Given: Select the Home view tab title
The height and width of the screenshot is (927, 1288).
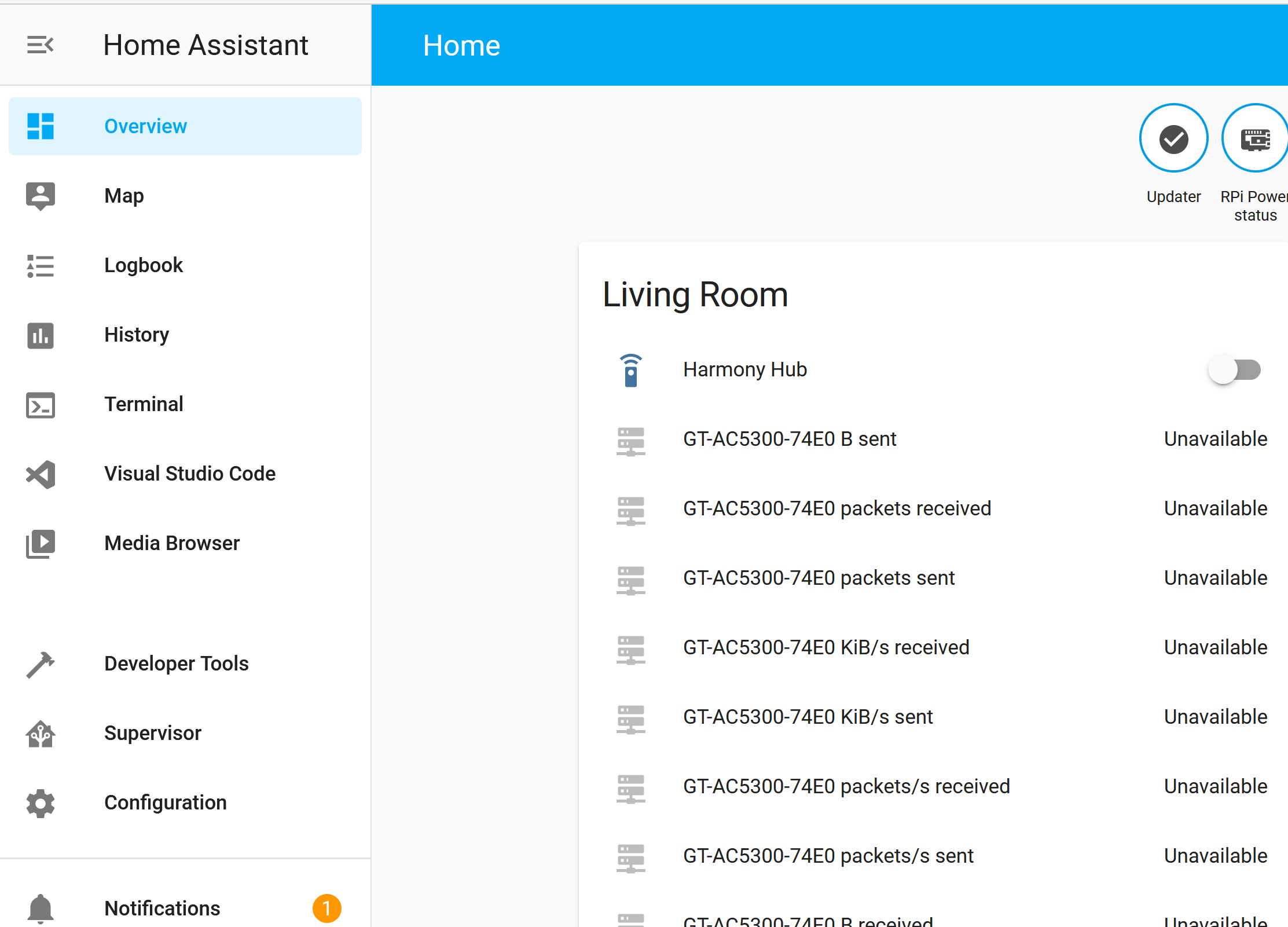Looking at the screenshot, I should pos(461,45).
